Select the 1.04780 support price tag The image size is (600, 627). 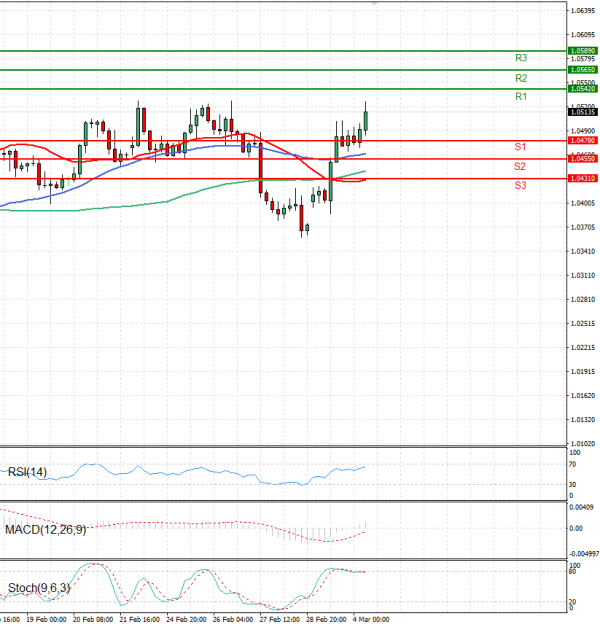pyautogui.click(x=582, y=140)
